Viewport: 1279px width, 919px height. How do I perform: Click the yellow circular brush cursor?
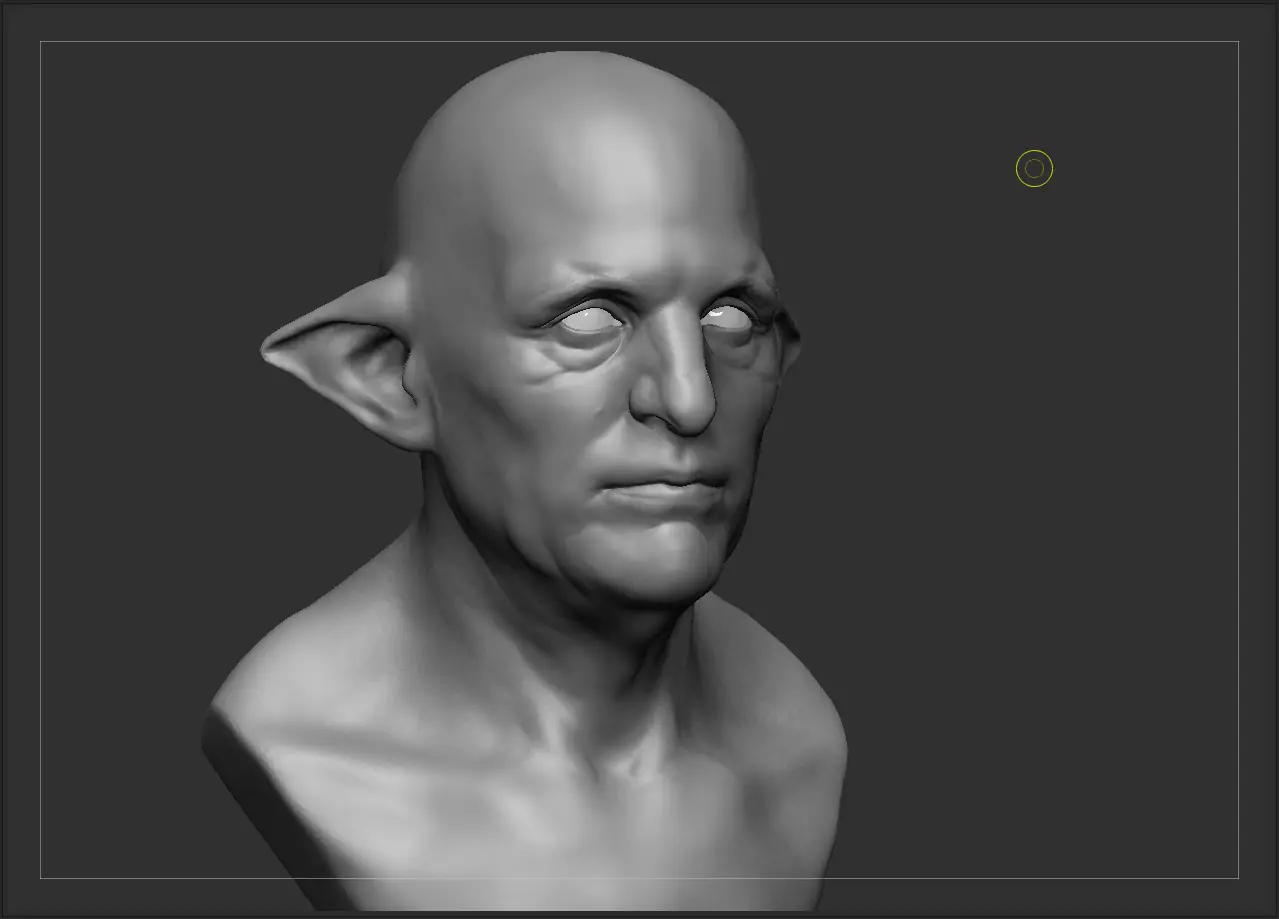click(x=1034, y=169)
